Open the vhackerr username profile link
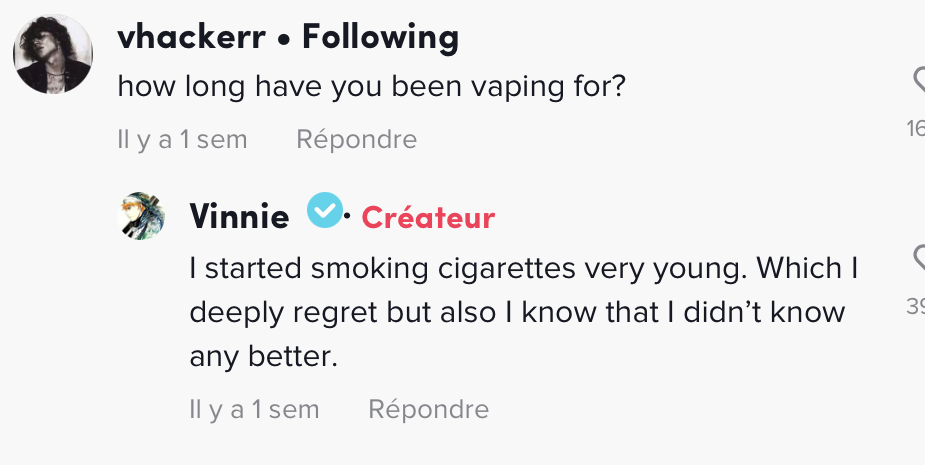This screenshot has height=465, width=925. 192,37
